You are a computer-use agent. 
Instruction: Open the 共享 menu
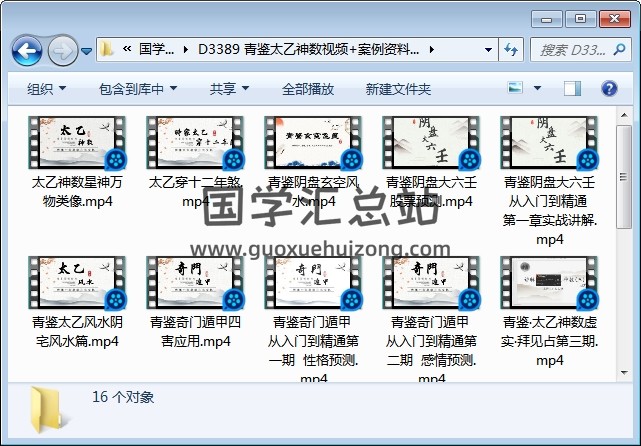228,89
